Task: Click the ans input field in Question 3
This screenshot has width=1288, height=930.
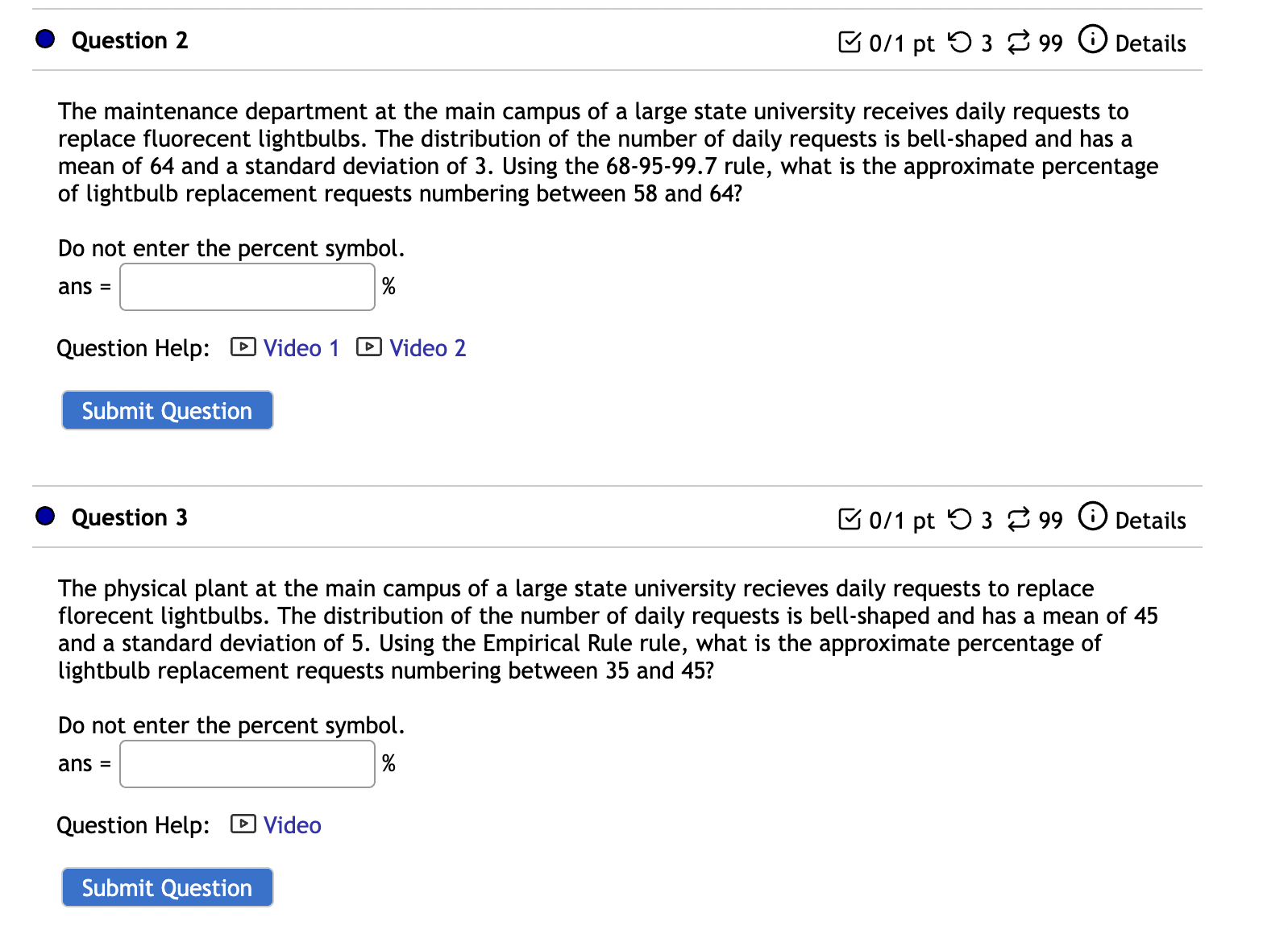Action: click(x=246, y=762)
